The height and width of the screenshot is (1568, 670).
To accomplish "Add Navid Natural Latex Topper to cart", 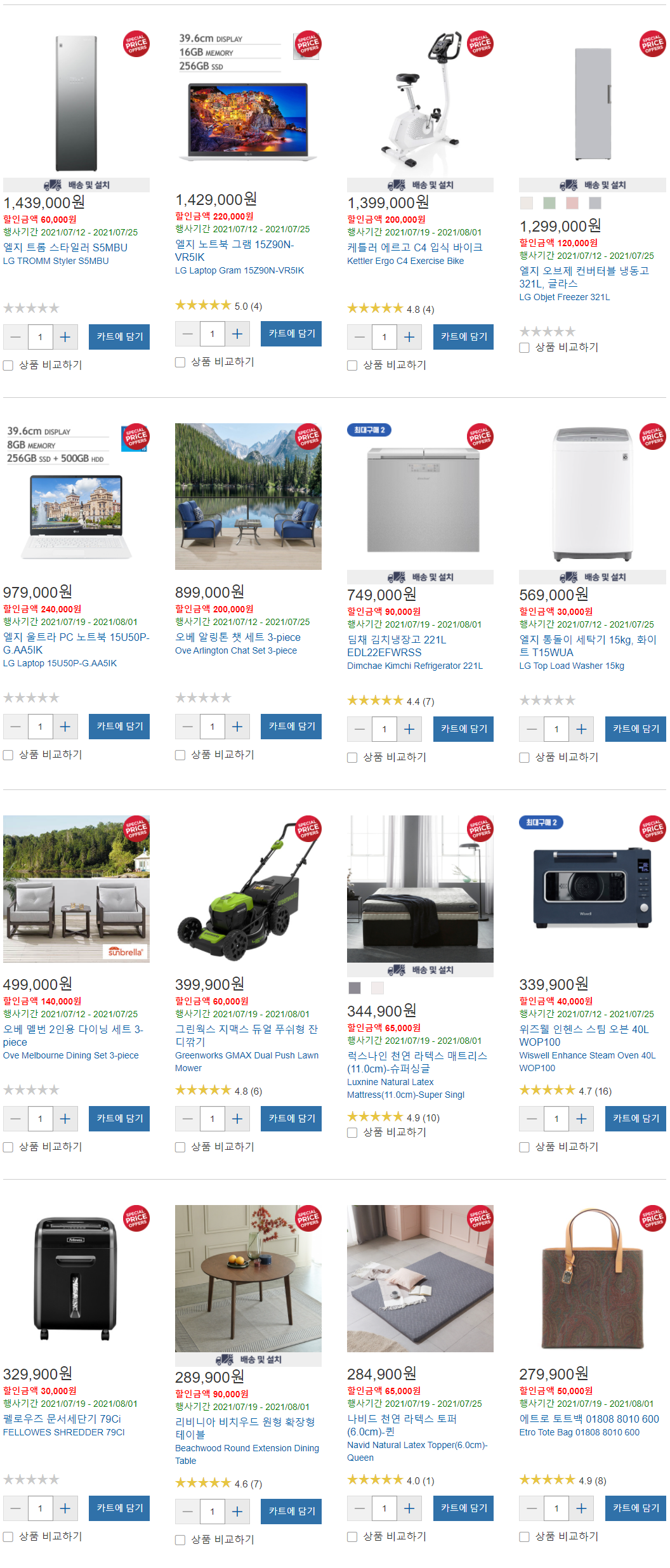I will [464, 1508].
